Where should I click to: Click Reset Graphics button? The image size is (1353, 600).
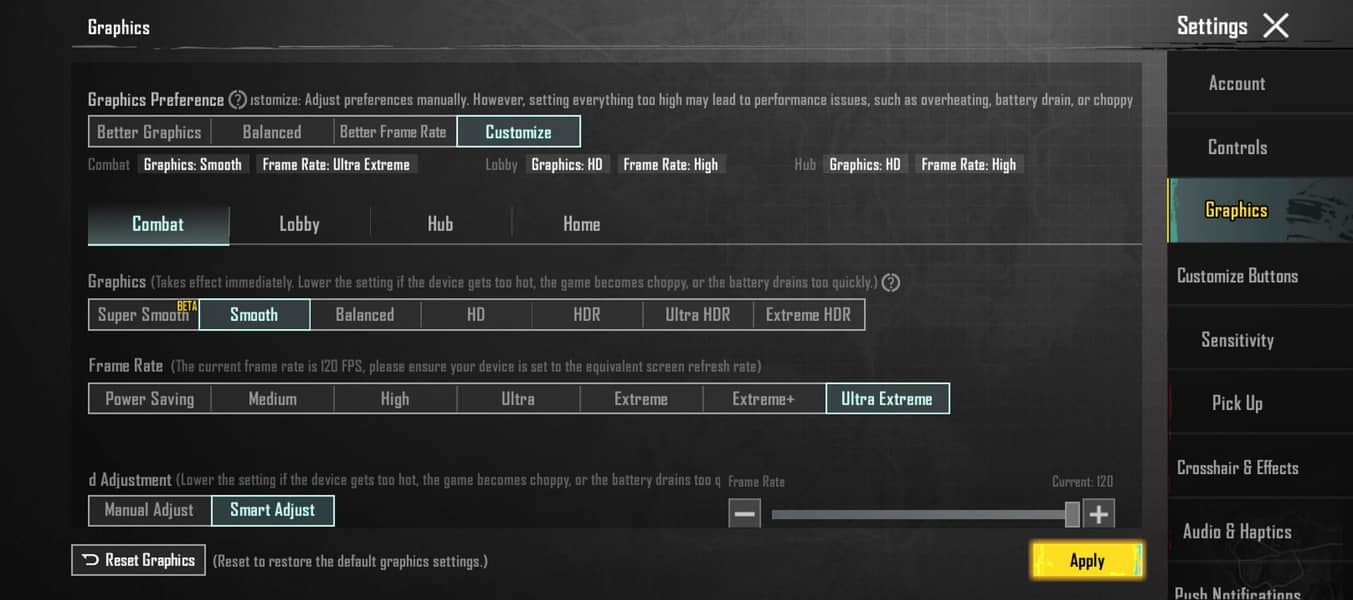tap(139, 560)
